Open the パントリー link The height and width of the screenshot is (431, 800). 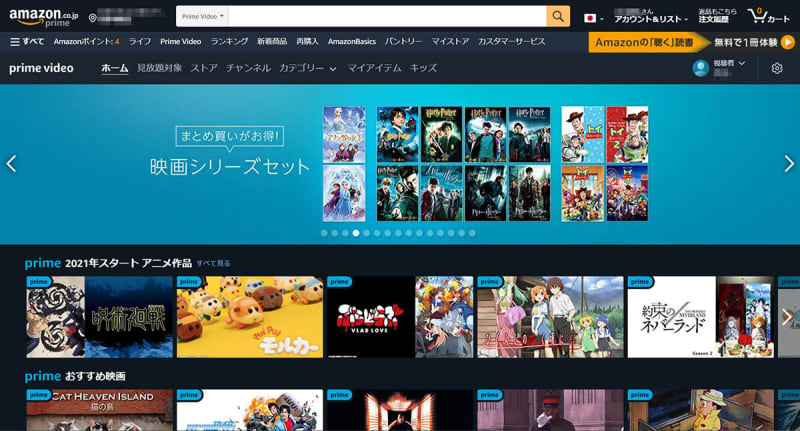403,42
